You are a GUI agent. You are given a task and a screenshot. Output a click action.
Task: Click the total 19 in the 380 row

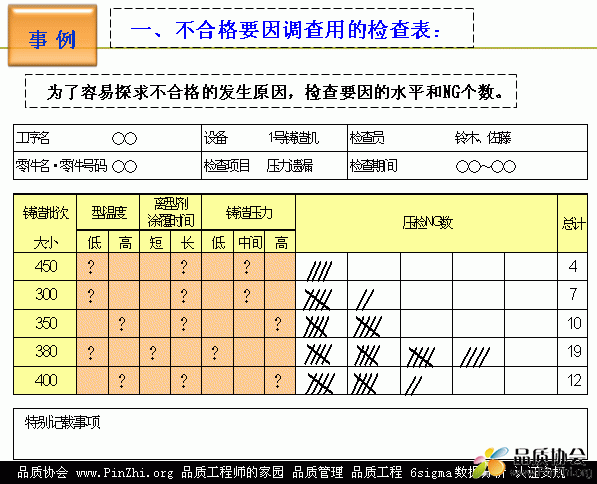click(573, 352)
